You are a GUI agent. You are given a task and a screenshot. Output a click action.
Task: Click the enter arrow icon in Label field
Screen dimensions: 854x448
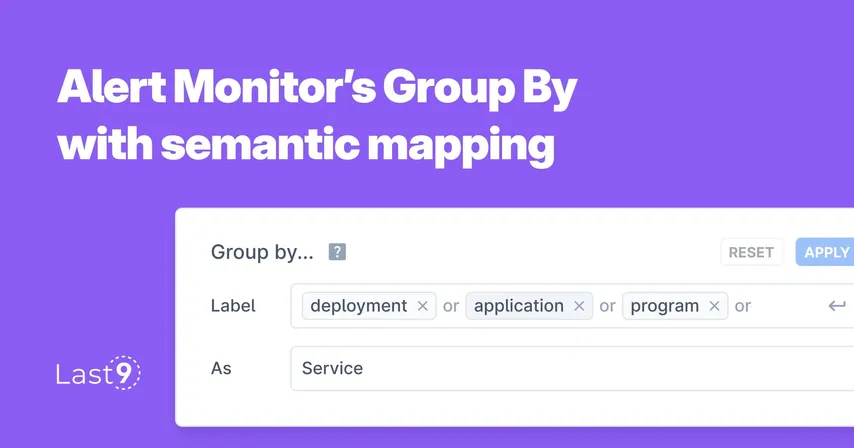point(837,306)
